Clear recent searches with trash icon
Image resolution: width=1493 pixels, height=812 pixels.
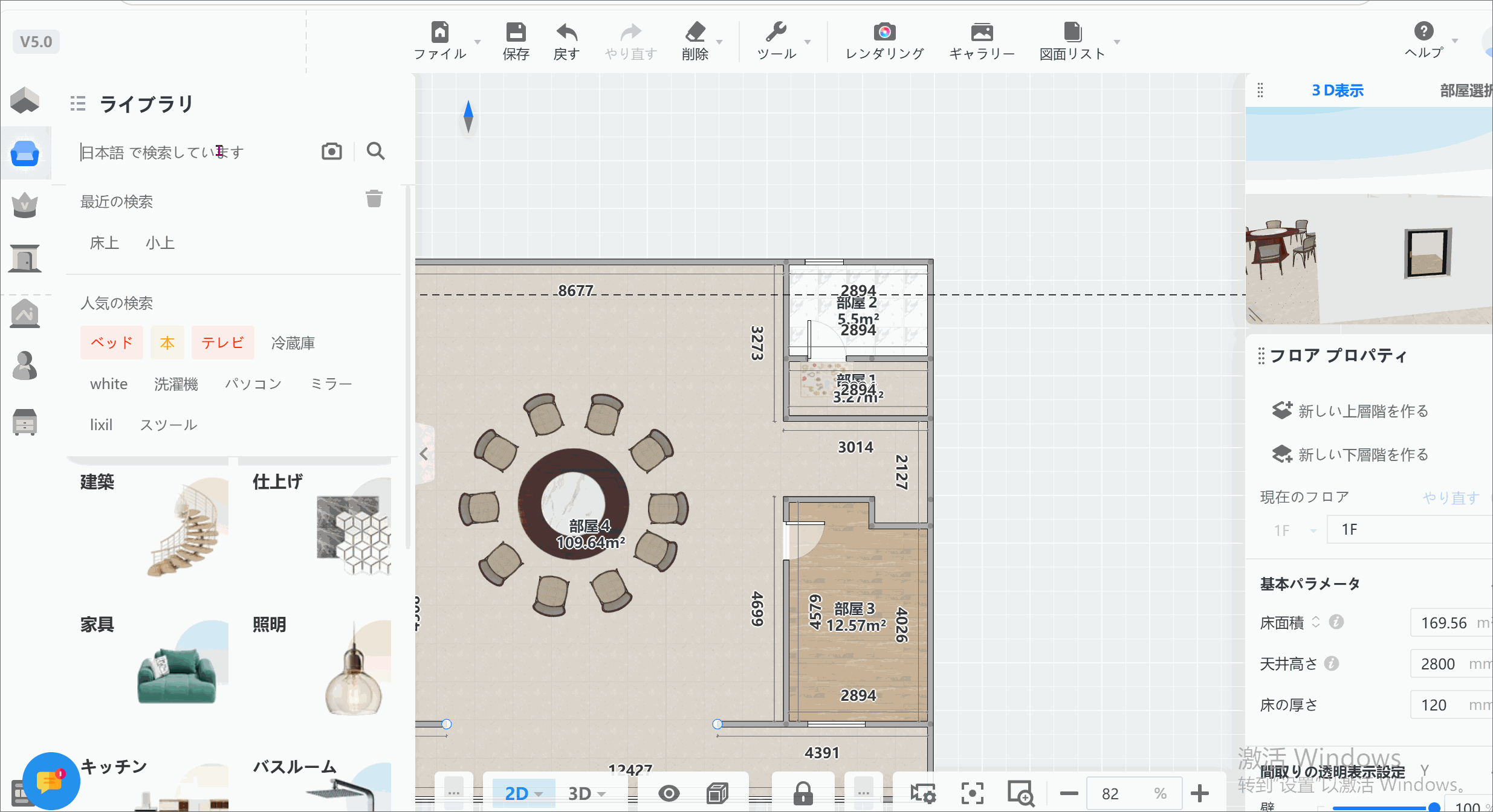[x=374, y=199]
